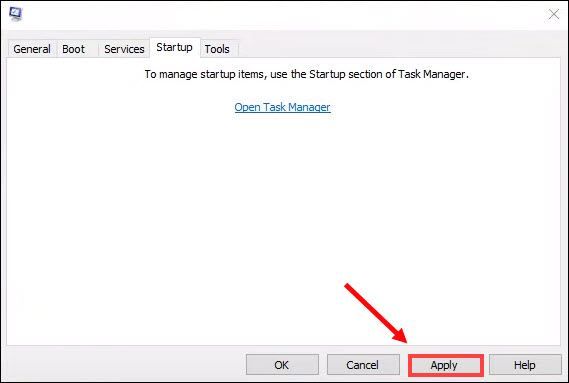The width and height of the screenshot is (569, 383).
Task: Click the System Configuration icon in title bar
Action: coord(15,14)
